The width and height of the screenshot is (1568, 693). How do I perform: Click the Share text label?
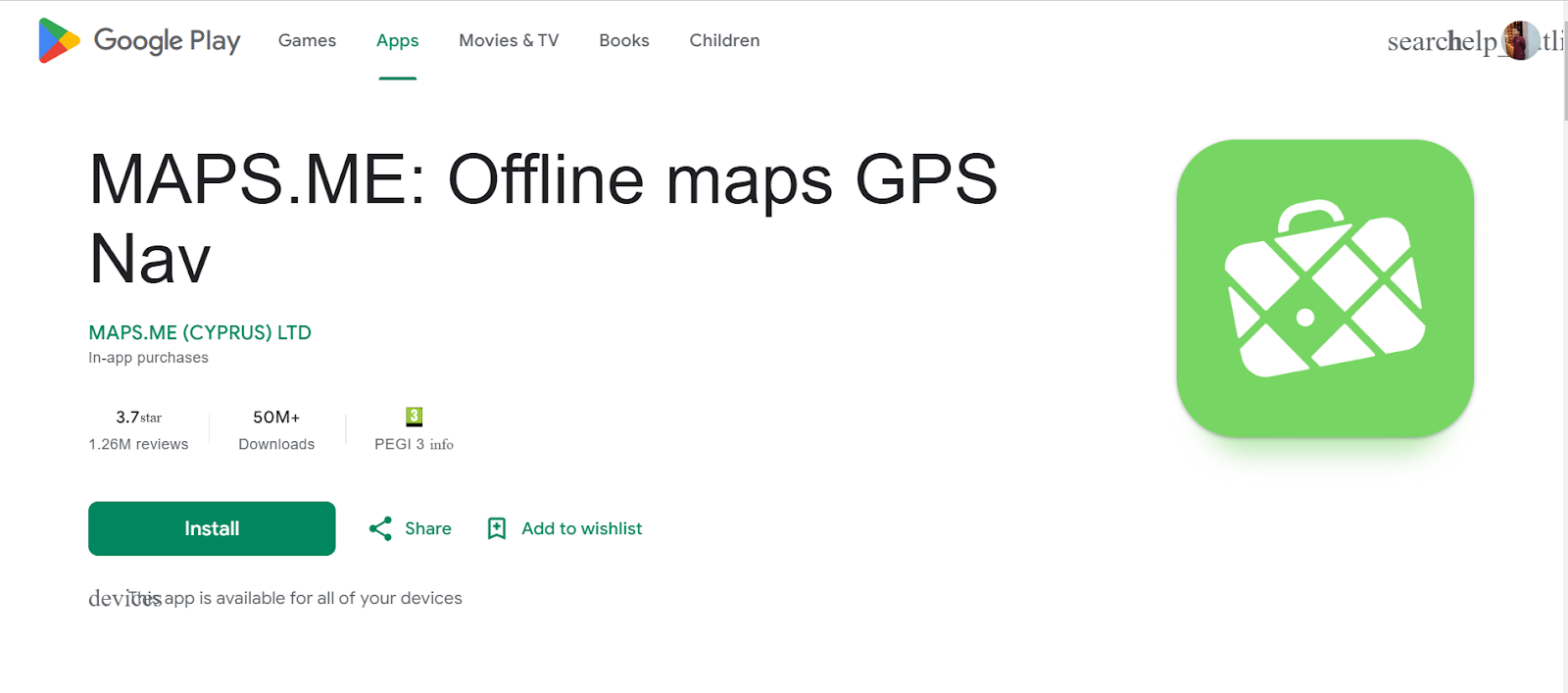pos(428,528)
